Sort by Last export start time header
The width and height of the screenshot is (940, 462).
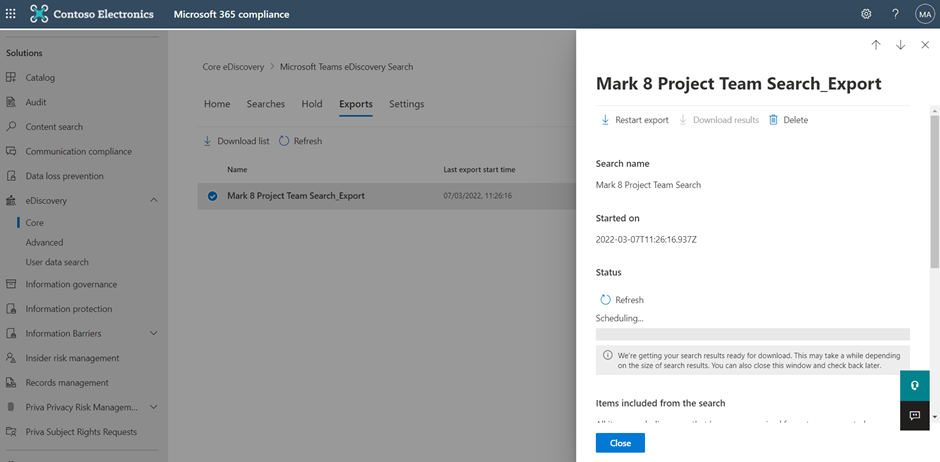479,170
